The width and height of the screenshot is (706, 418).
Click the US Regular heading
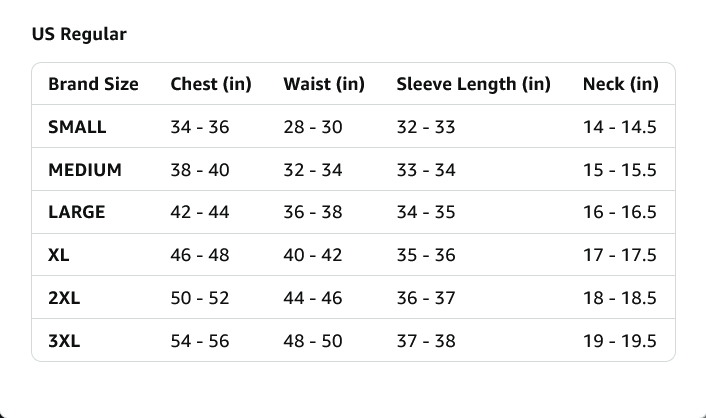pyautogui.click(x=79, y=34)
